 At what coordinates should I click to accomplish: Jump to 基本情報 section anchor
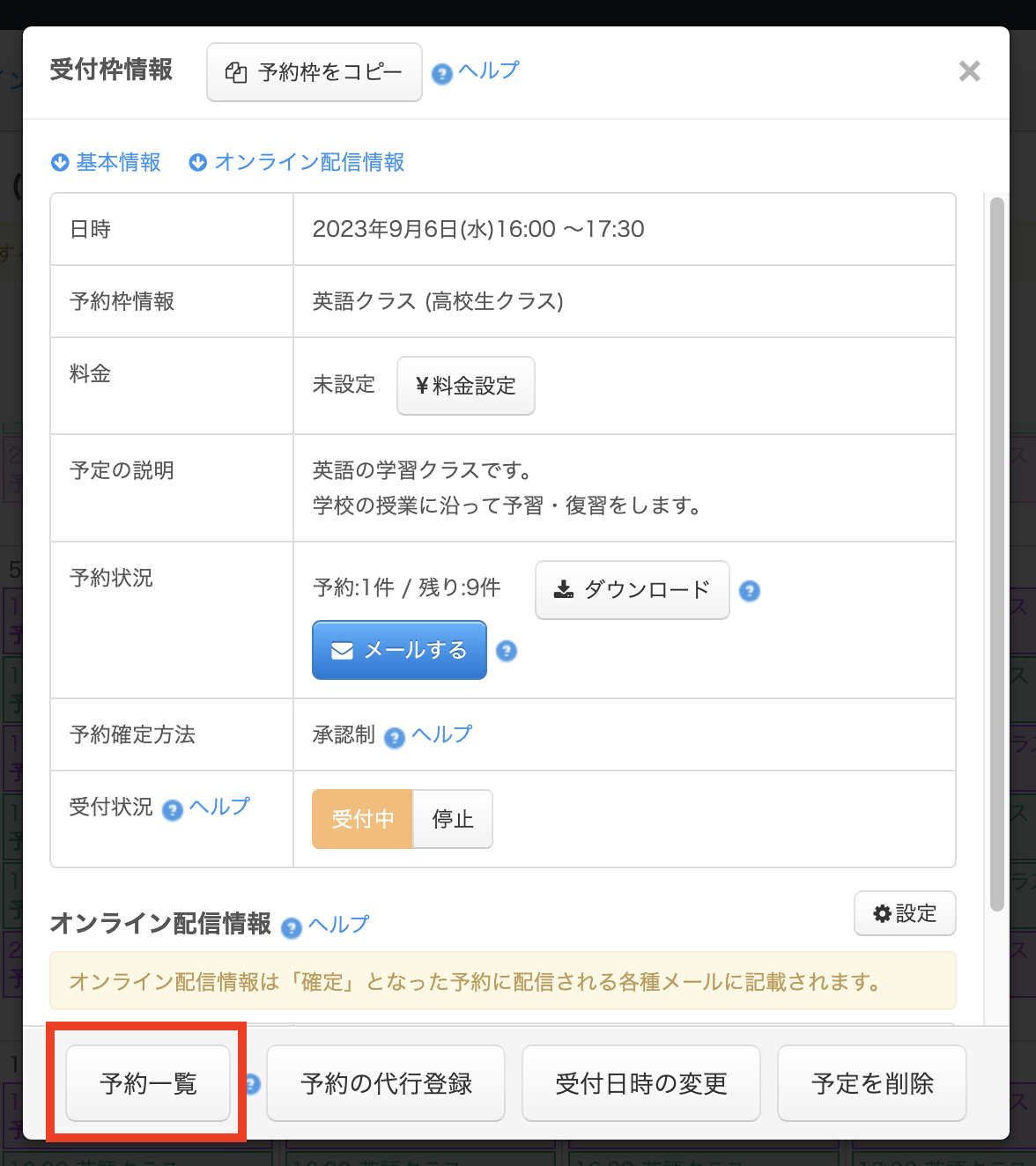click(x=107, y=162)
